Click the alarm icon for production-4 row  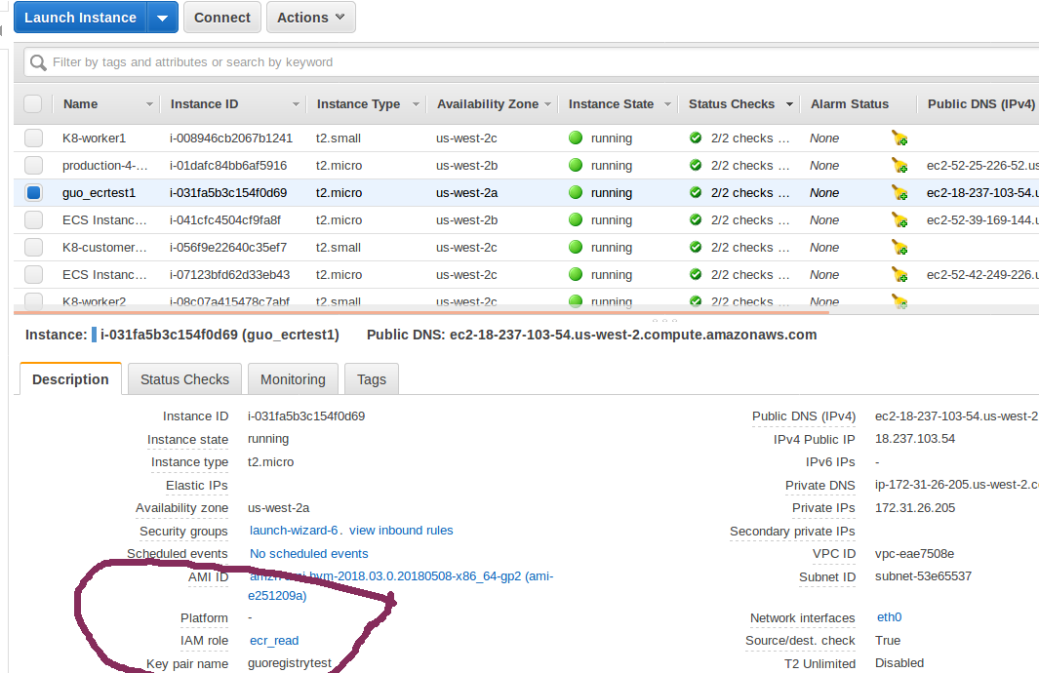click(899, 166)
